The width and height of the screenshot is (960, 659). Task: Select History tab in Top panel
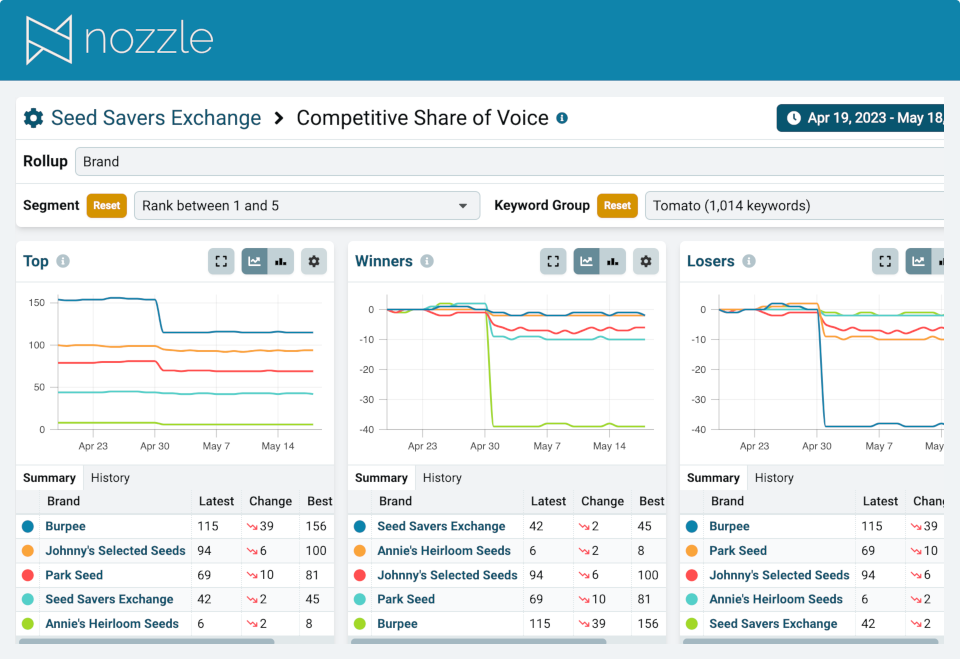pos(110,478)
